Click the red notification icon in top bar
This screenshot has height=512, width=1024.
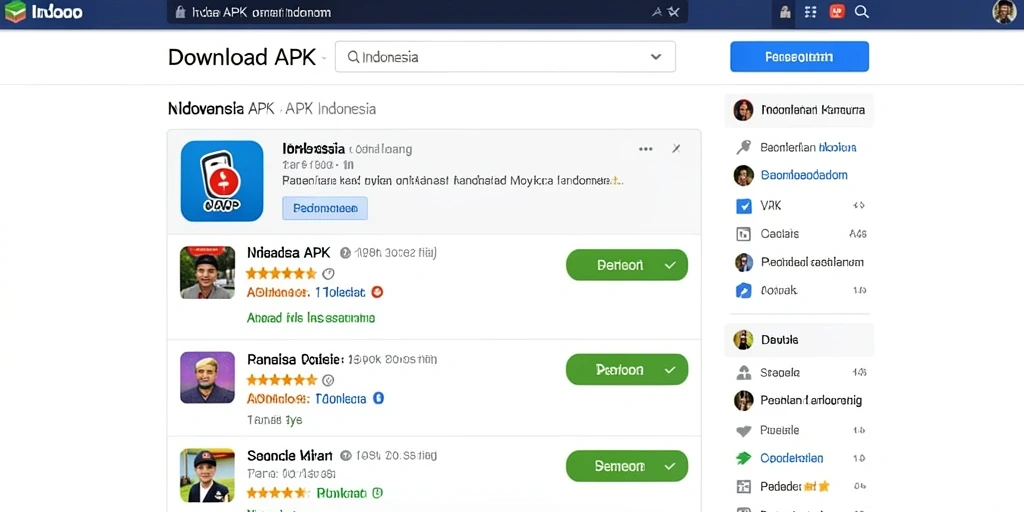(837, 12)
